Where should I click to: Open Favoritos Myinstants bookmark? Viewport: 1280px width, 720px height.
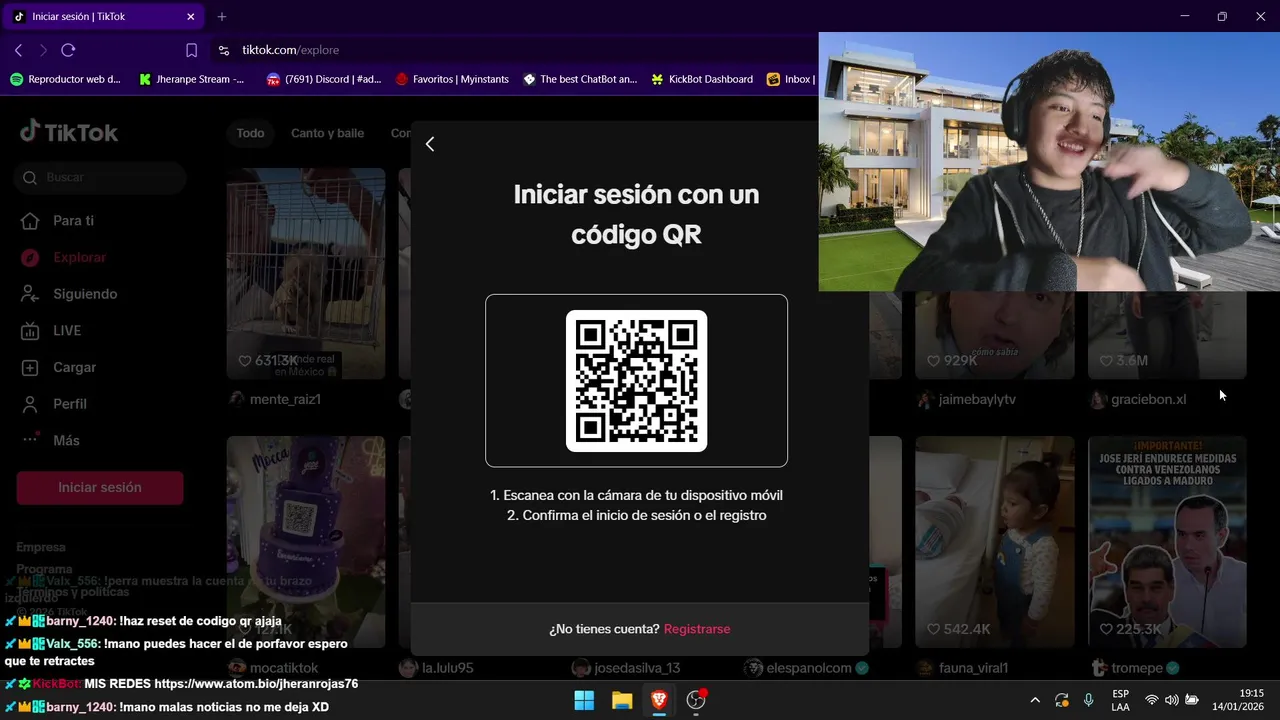coord(452,79)
